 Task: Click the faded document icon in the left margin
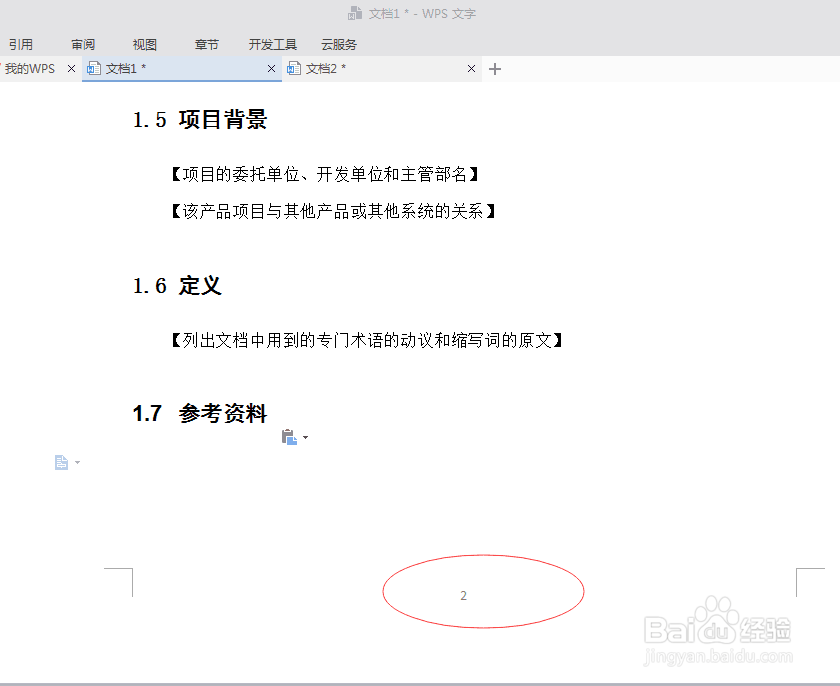click(59, 461)
